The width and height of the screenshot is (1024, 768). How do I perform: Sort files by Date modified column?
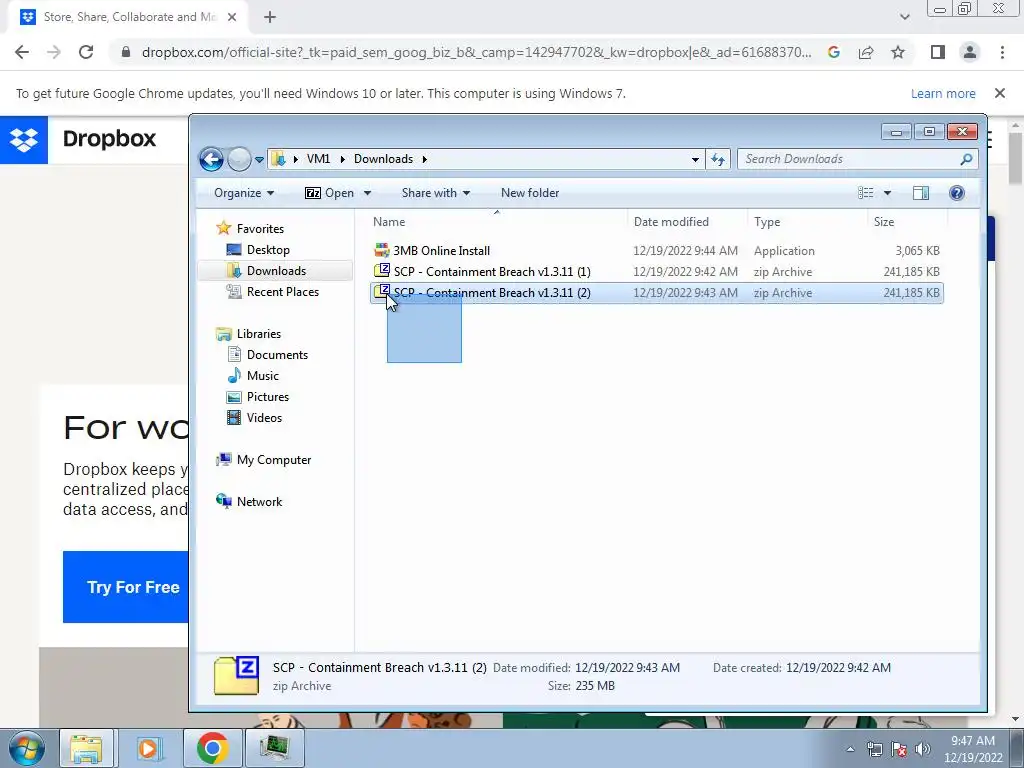[x=671, y=222]
